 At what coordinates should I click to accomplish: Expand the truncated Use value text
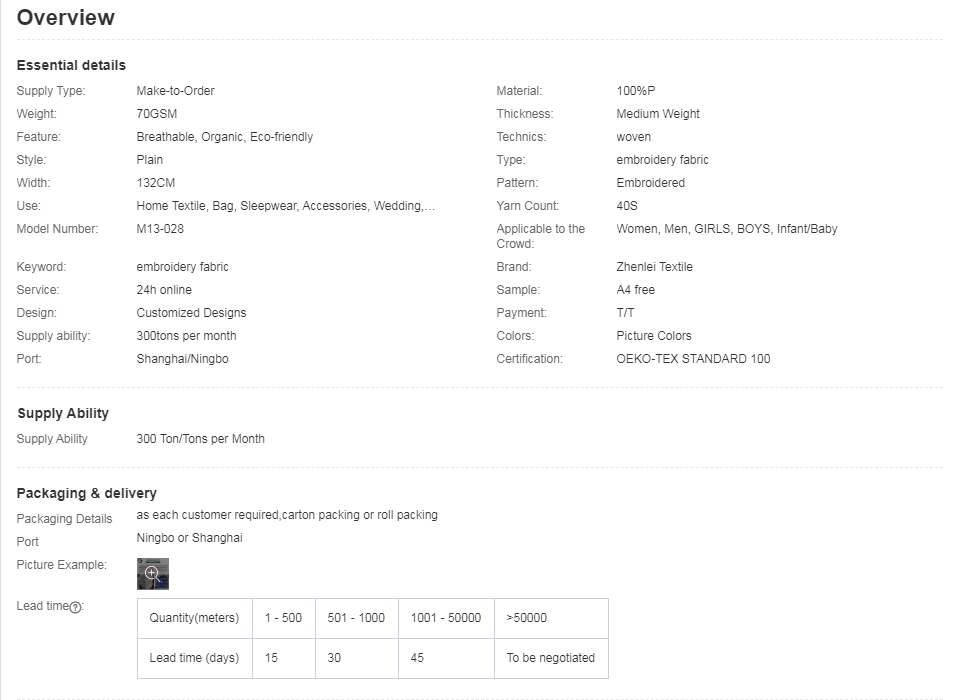(x=286, y=206)
